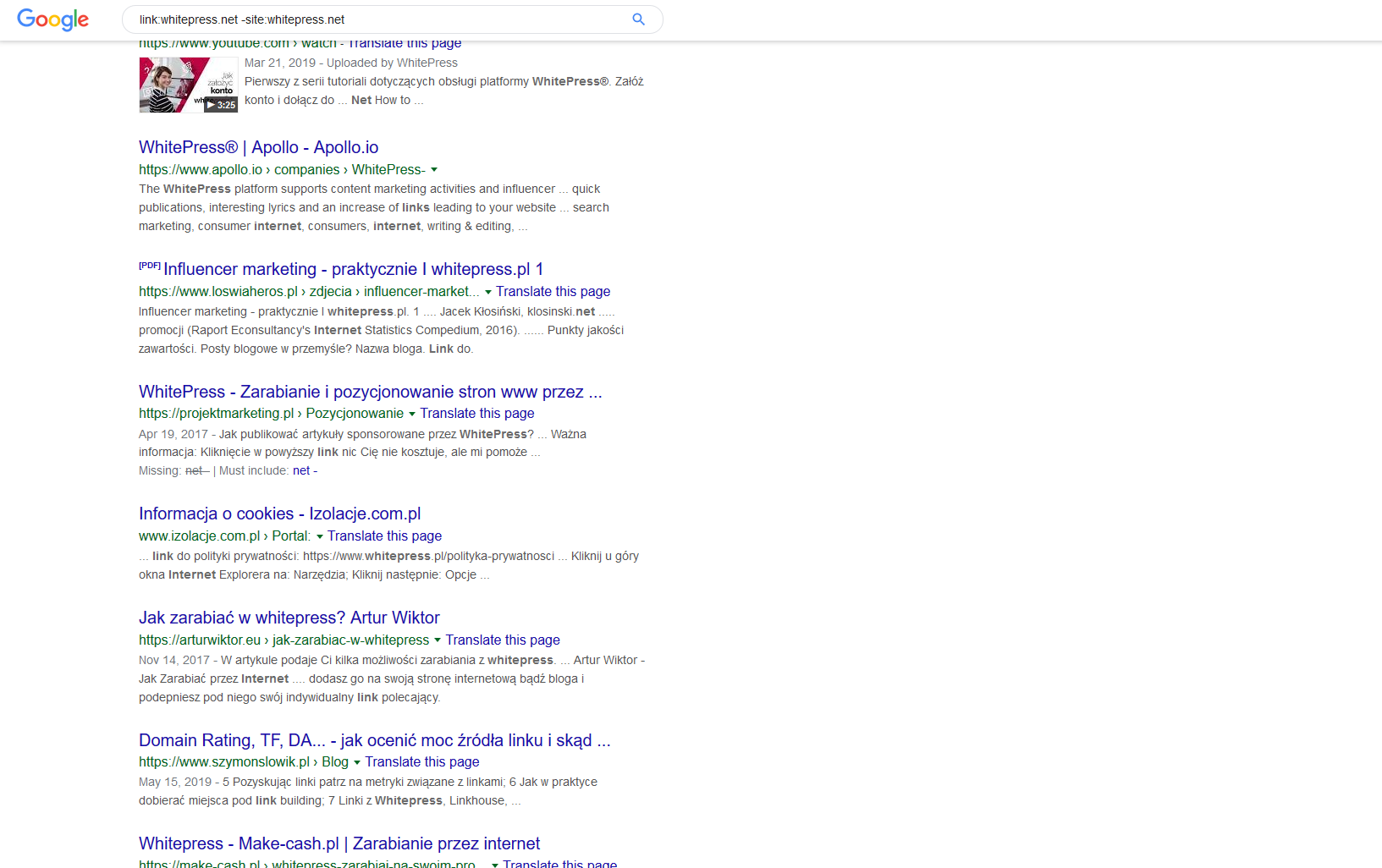Open Whitepress Make-cash.pl result title
Viewport: 1382px width, 868px height.
coord(339,843)
